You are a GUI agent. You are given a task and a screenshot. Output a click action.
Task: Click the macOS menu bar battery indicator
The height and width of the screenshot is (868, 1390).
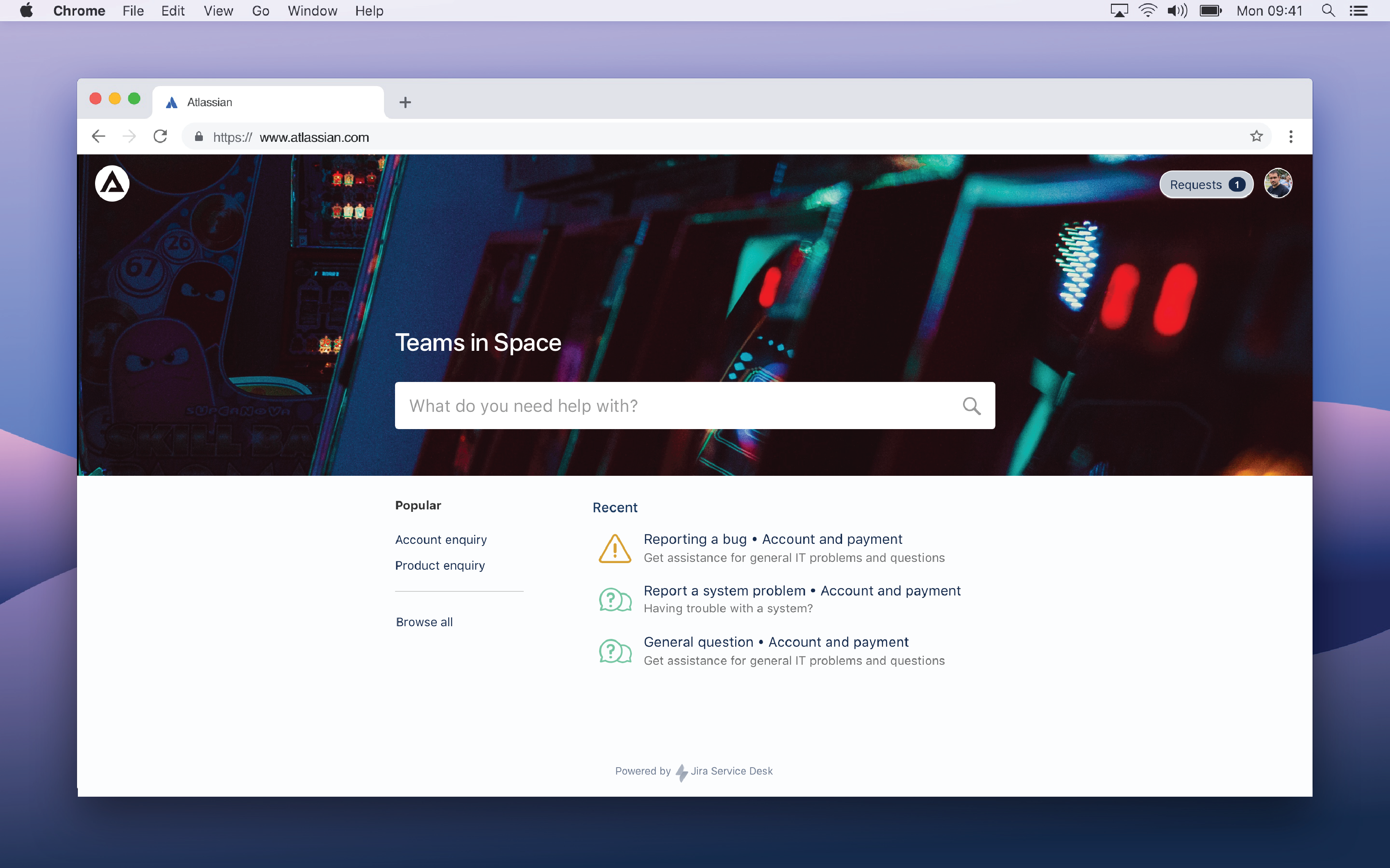tap(1209, 11)
